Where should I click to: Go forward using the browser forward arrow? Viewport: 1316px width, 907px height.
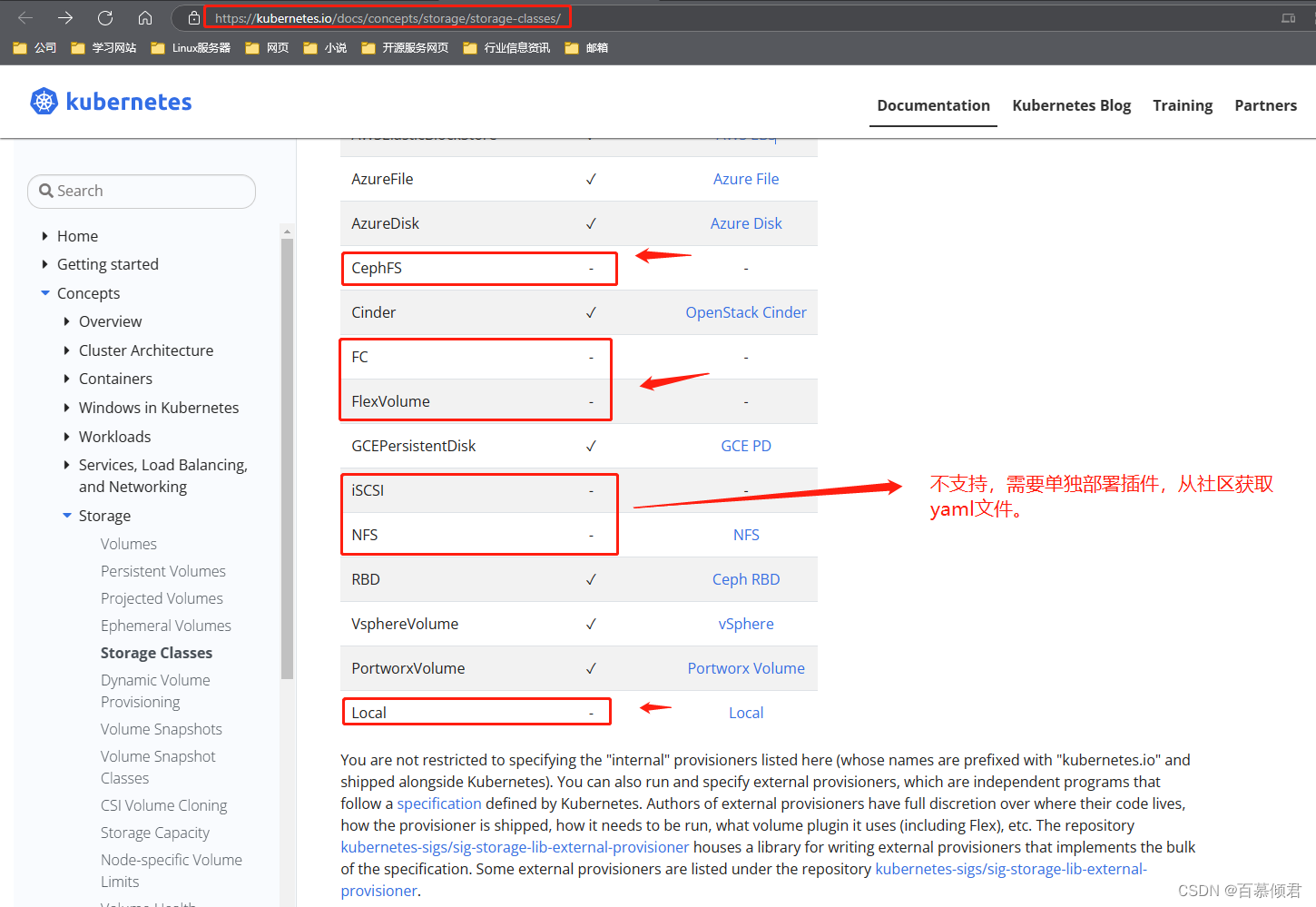coord(65,18)
